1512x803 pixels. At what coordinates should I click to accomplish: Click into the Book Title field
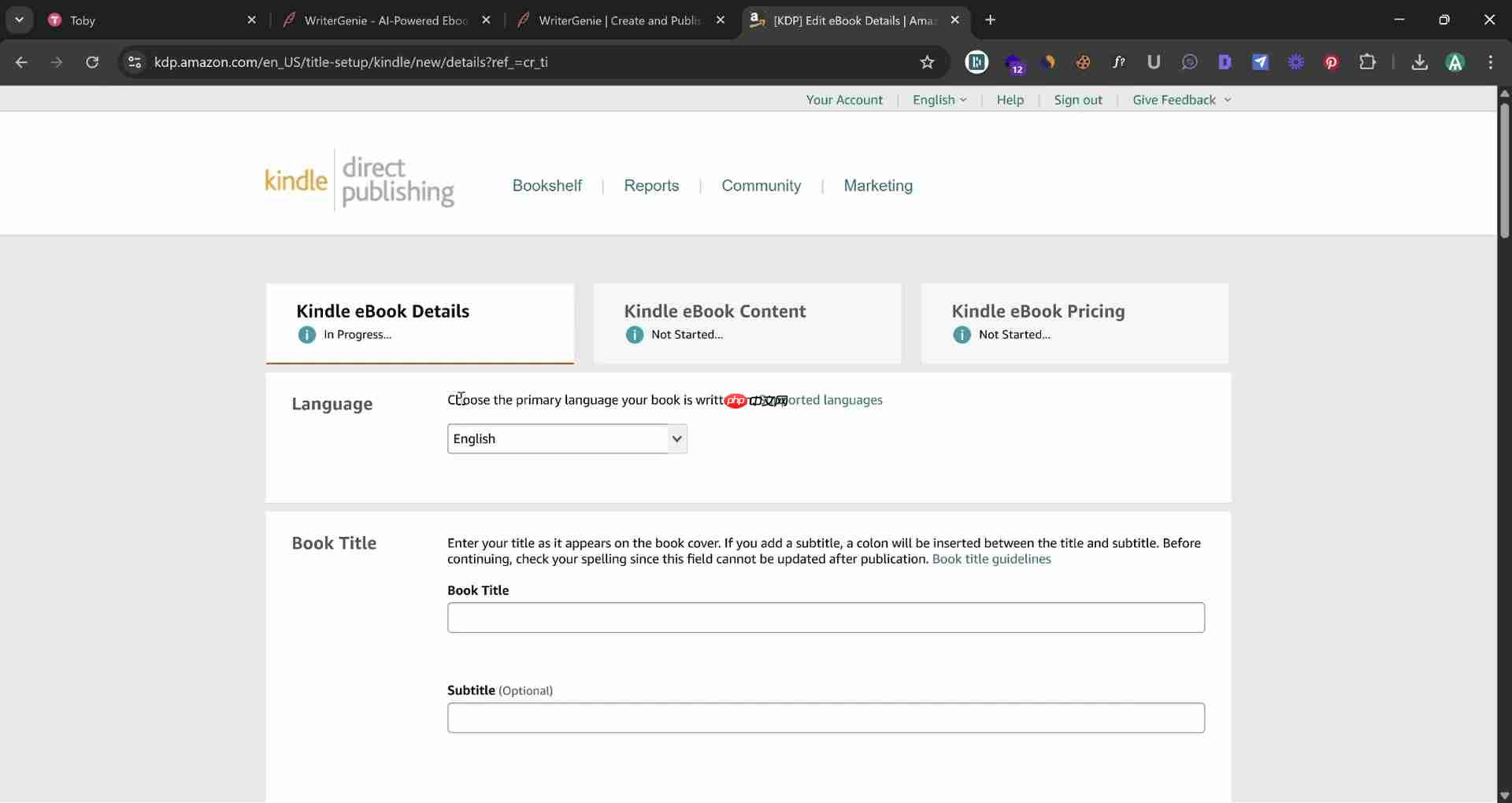point(825,617)
